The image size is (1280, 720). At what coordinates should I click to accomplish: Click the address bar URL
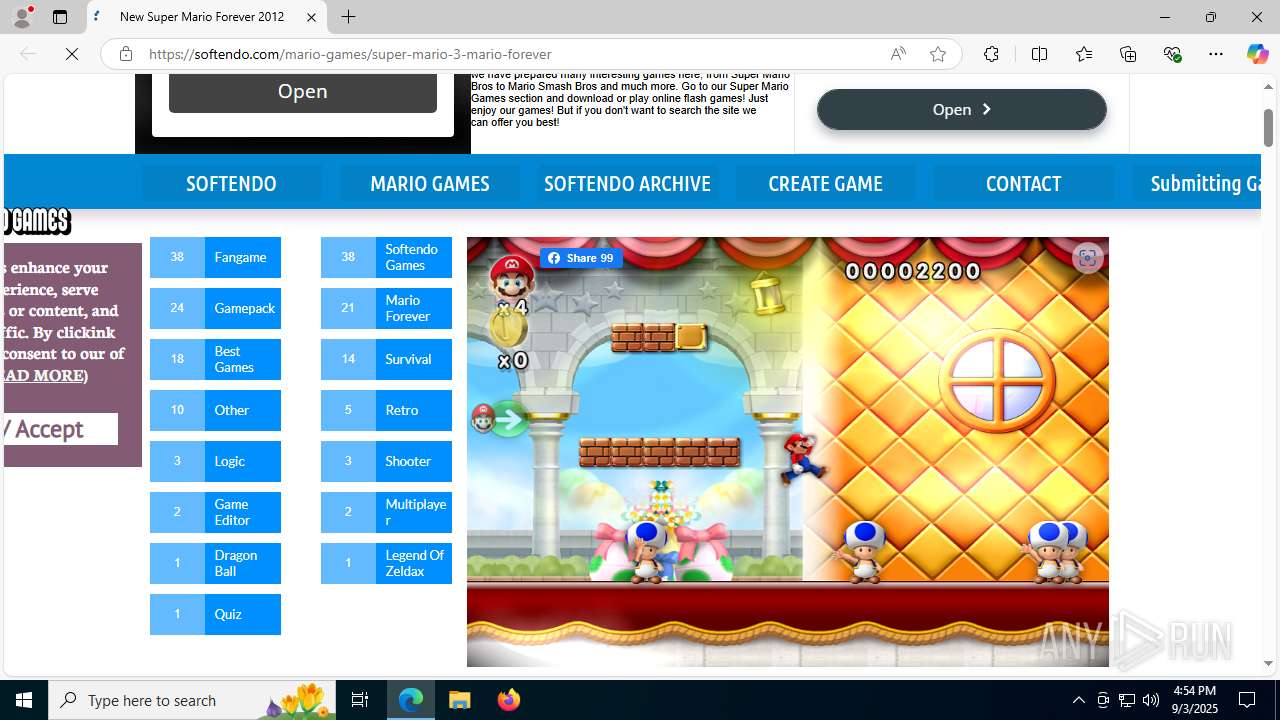pos(350,54)
